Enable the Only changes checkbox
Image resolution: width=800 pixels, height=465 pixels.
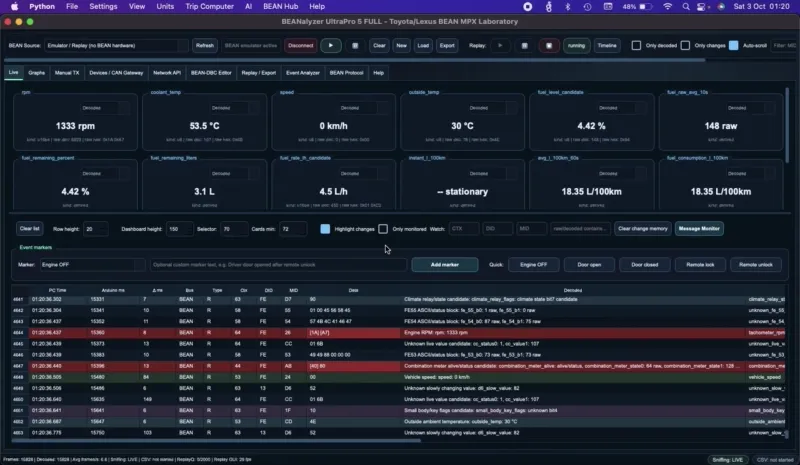(685, 45)
